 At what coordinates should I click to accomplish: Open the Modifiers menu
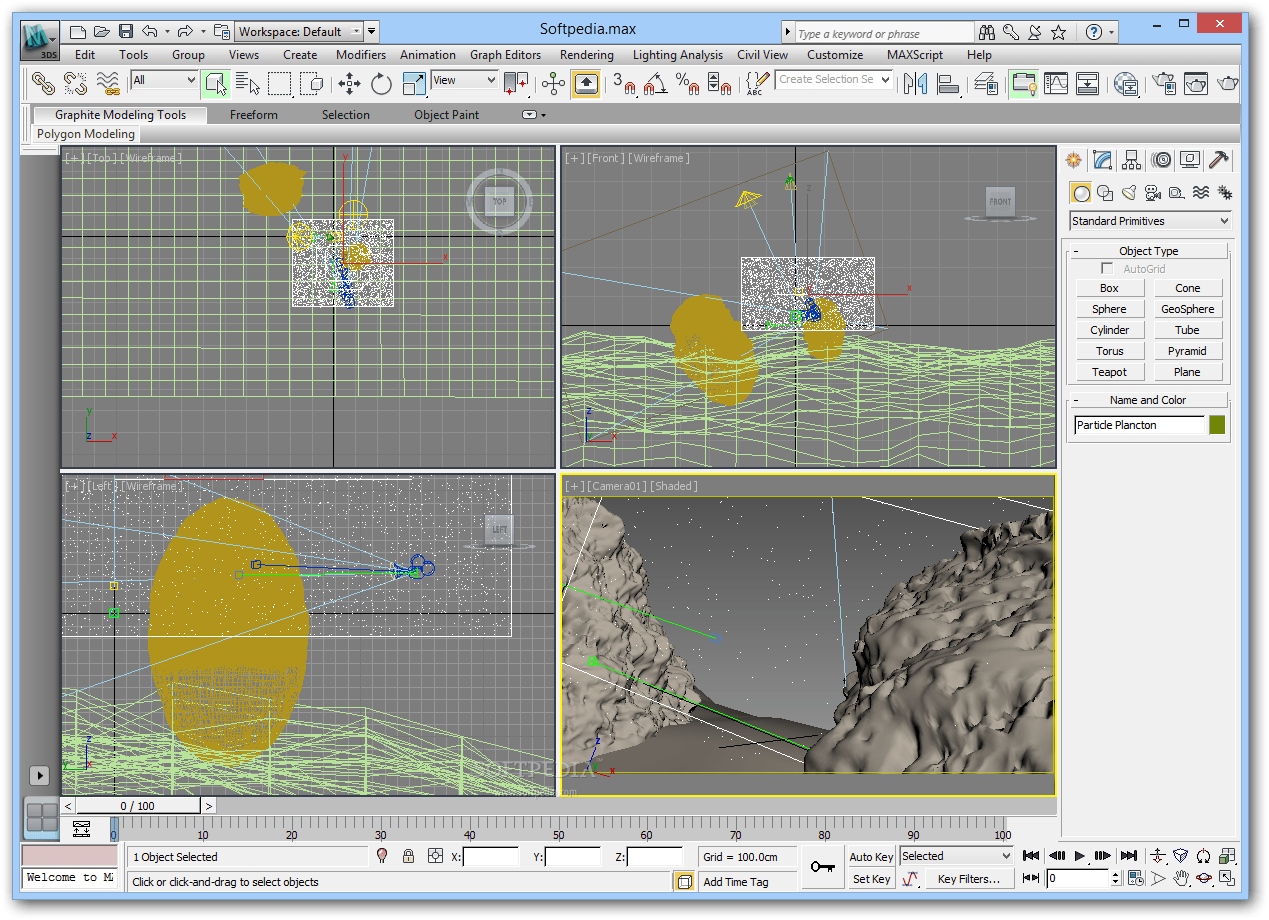coord(360,55)
